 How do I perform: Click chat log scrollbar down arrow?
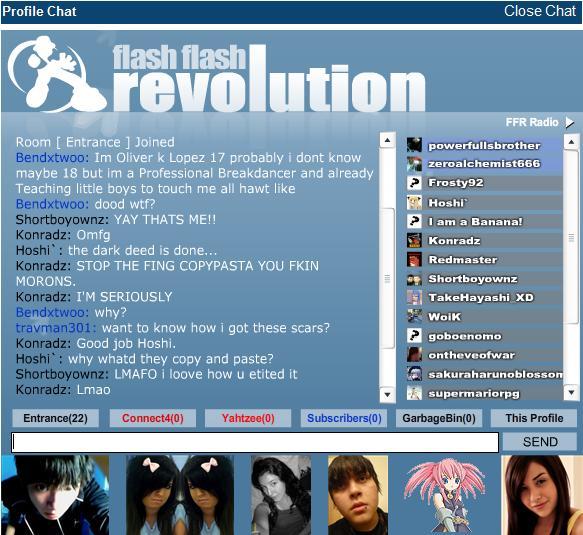[387, 394]
